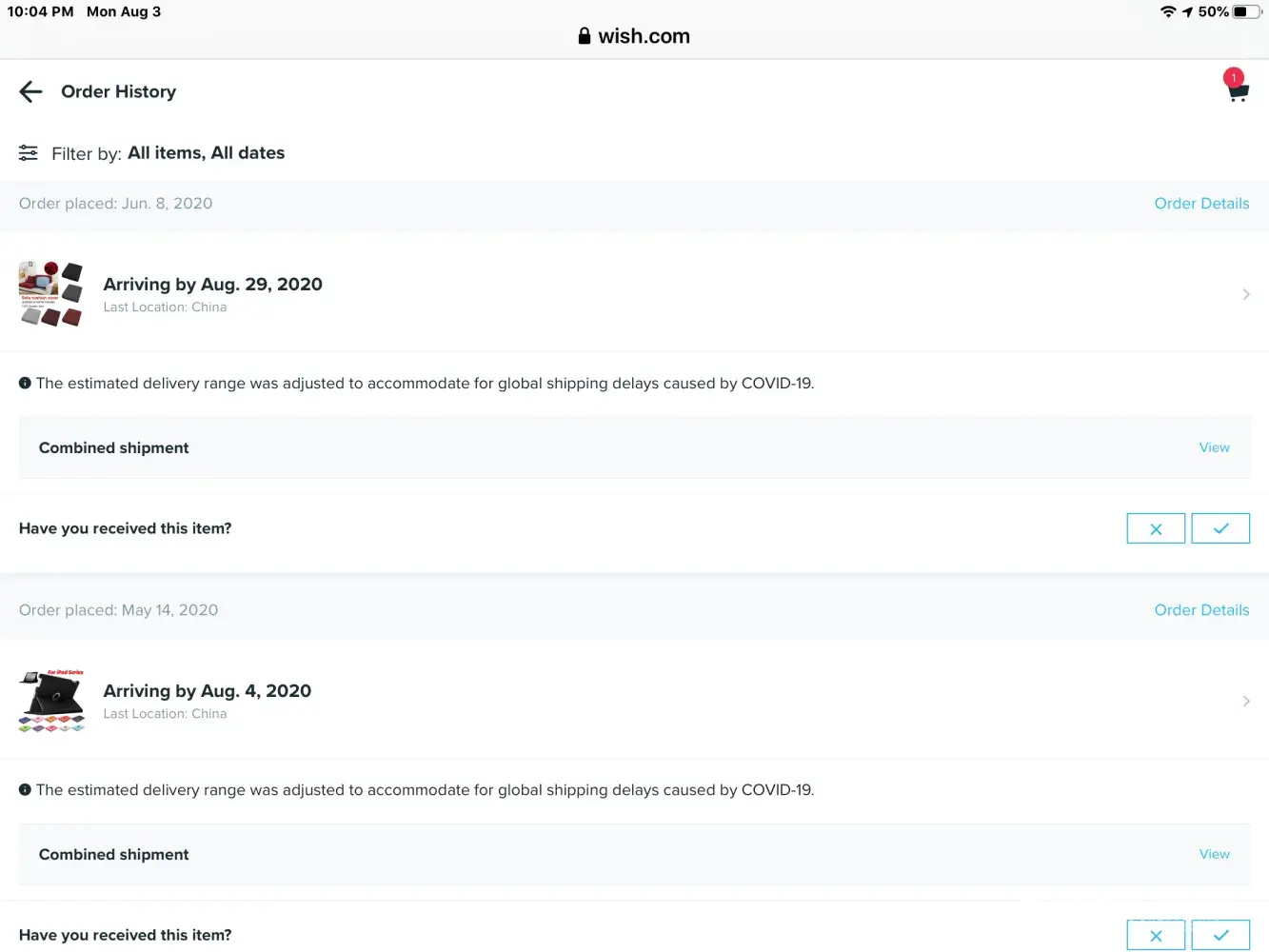Tap the Wi-Fi status icon
This screenshot has height=952, width=1269.
click(x=1168, y=11)
